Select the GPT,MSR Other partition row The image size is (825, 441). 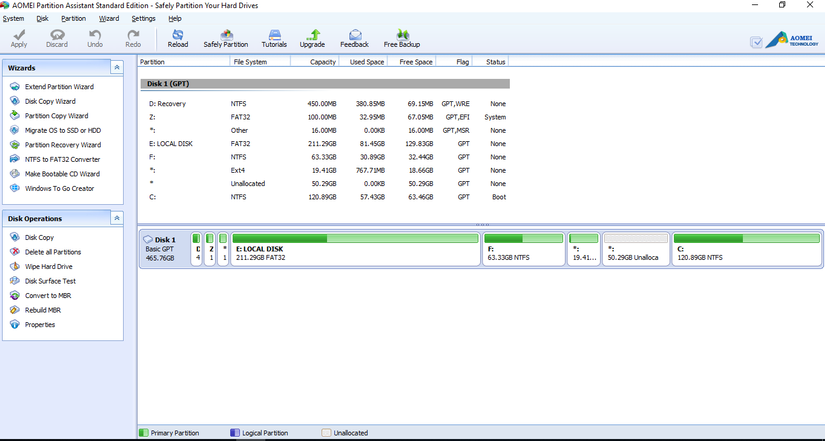click(x=325, y=131)
